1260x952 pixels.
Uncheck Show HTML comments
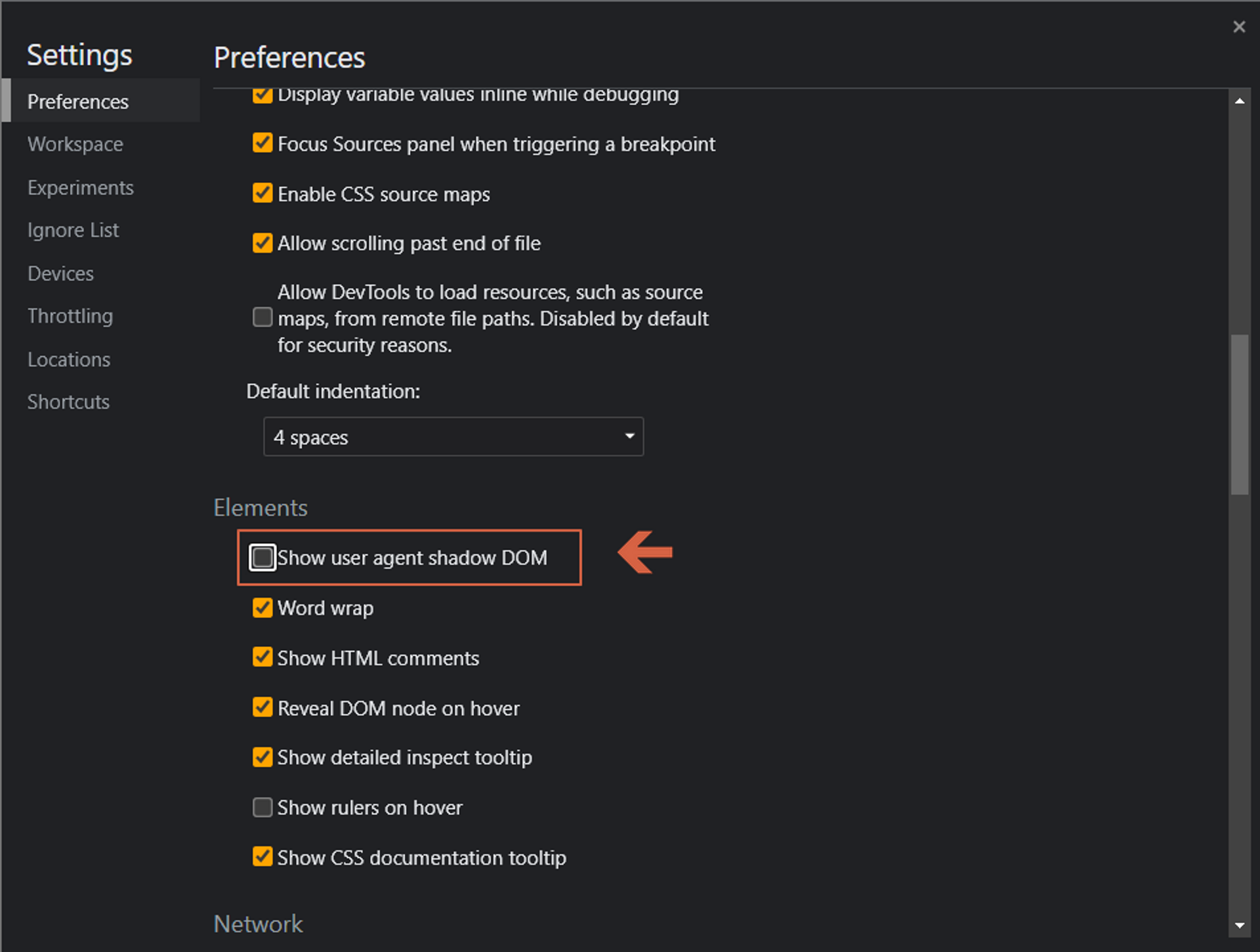coord(262,657)
